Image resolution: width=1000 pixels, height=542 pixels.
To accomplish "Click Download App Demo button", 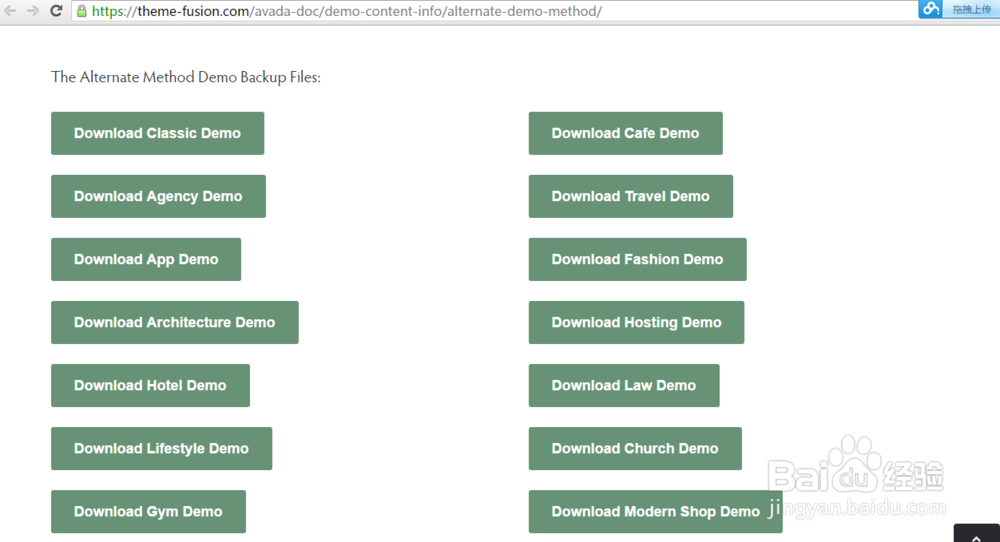I will pos(146,260).
